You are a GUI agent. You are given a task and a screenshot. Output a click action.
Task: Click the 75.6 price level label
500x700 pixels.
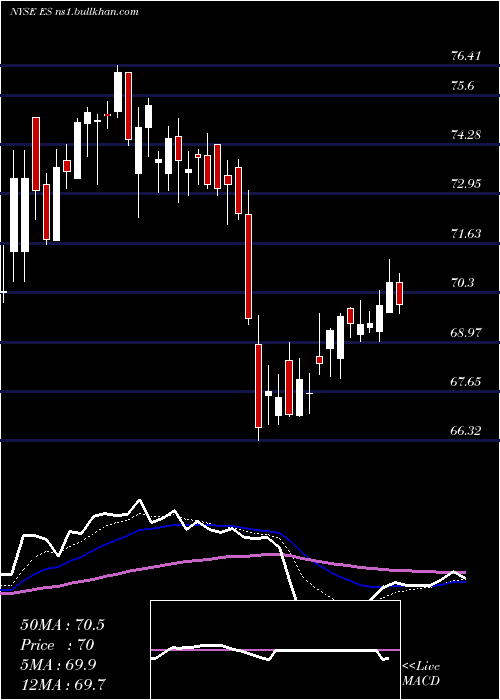click(x=462, y=86)
